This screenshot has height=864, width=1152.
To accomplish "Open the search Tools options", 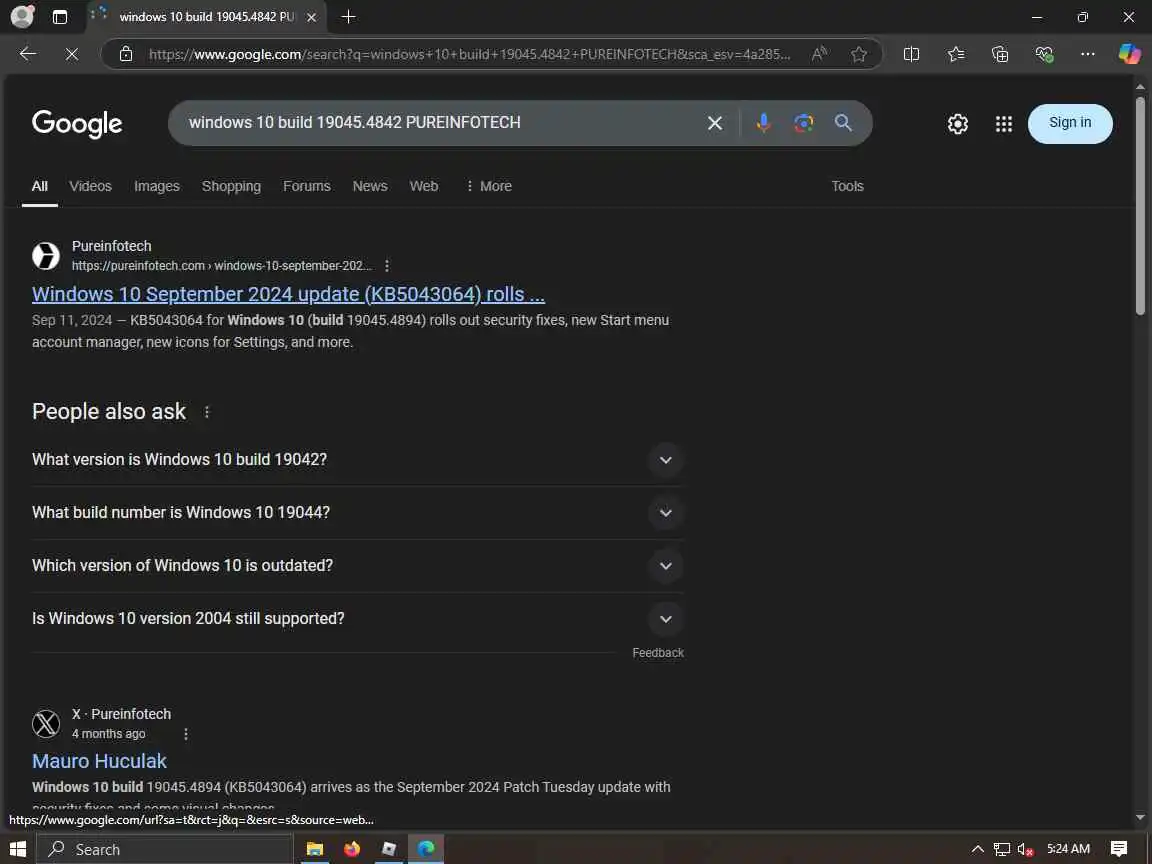I will point(847,187).
